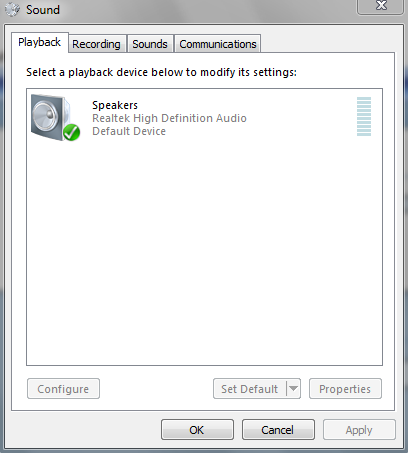Click the Configure button
The image size is (408, 453).
coord(63,389)
